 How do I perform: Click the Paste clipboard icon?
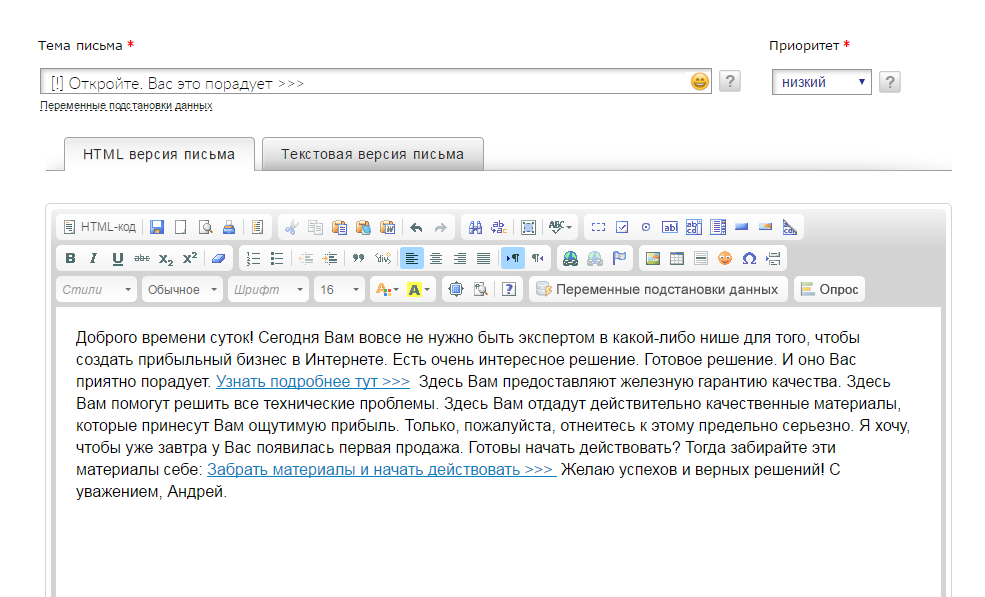[x=339, y=227]
